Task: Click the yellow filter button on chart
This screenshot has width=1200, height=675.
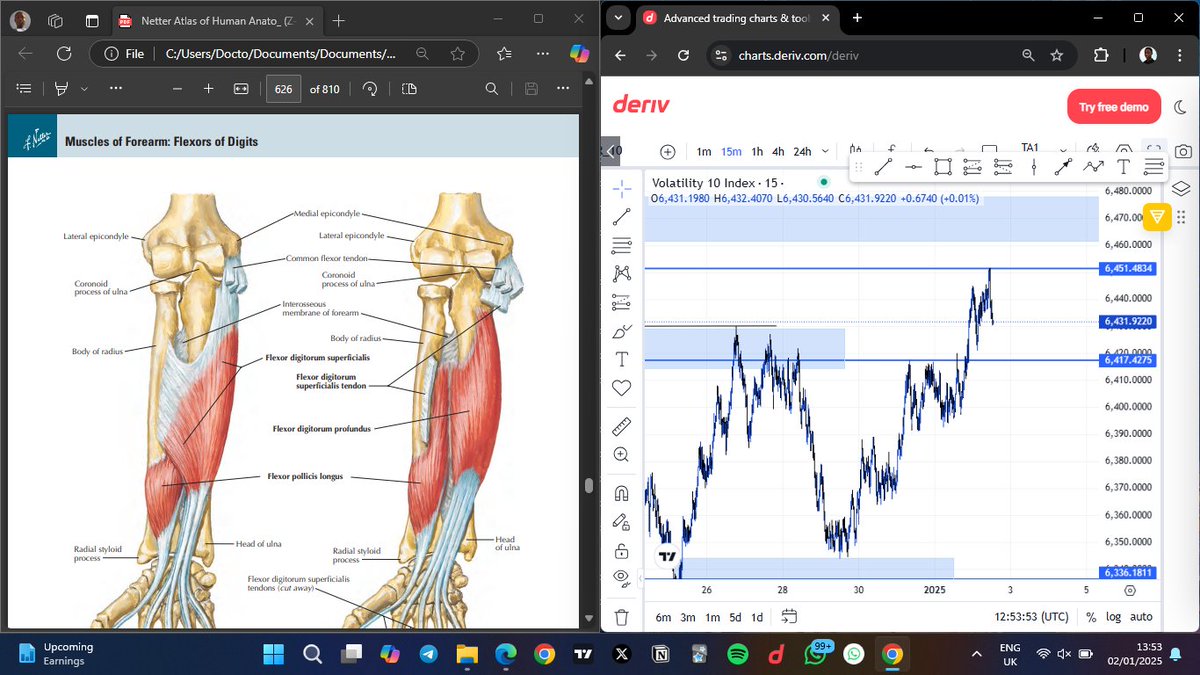Action: (1157, 216)
